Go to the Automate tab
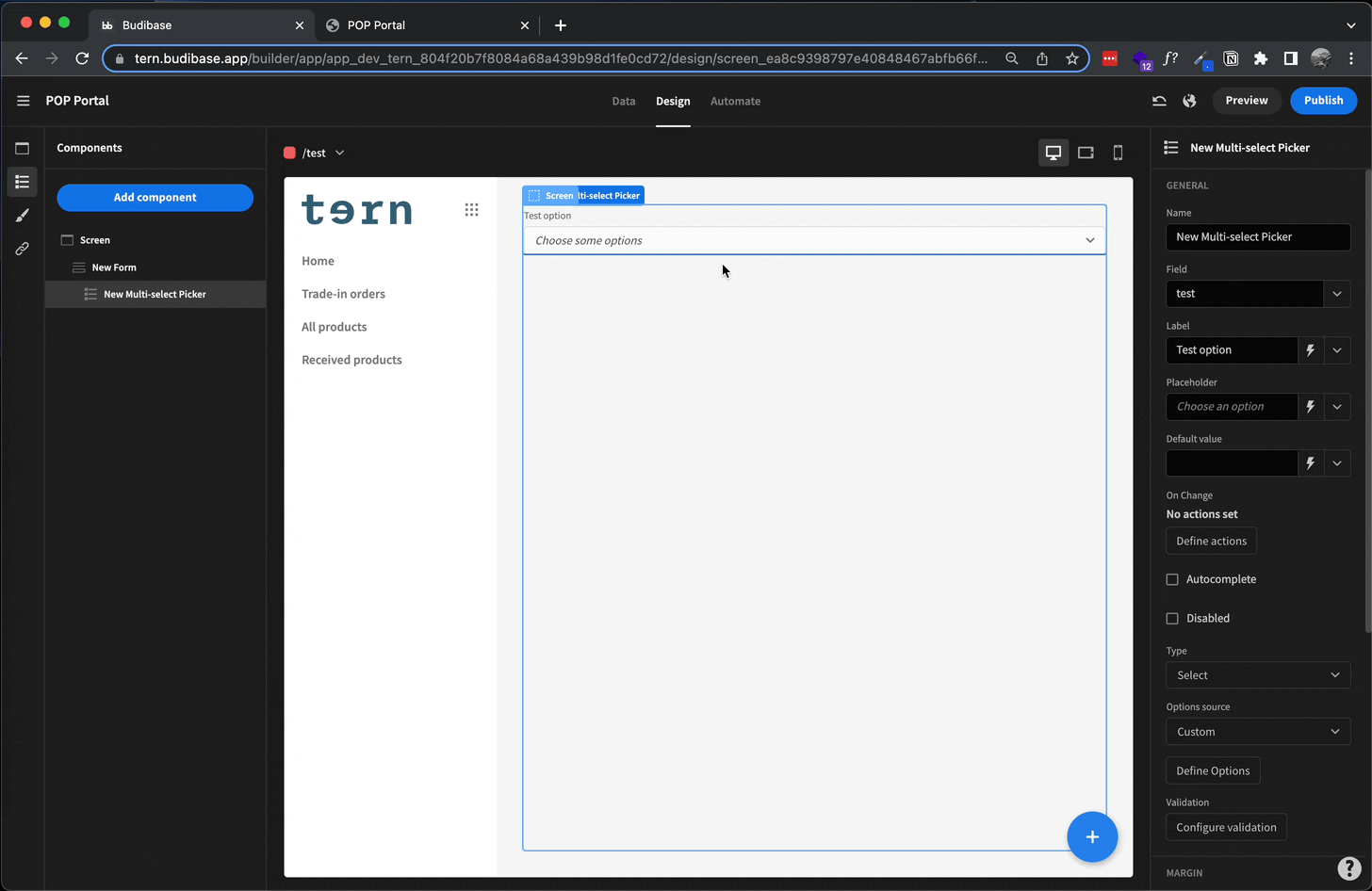 pyautogui.click(x=735, y=101)
